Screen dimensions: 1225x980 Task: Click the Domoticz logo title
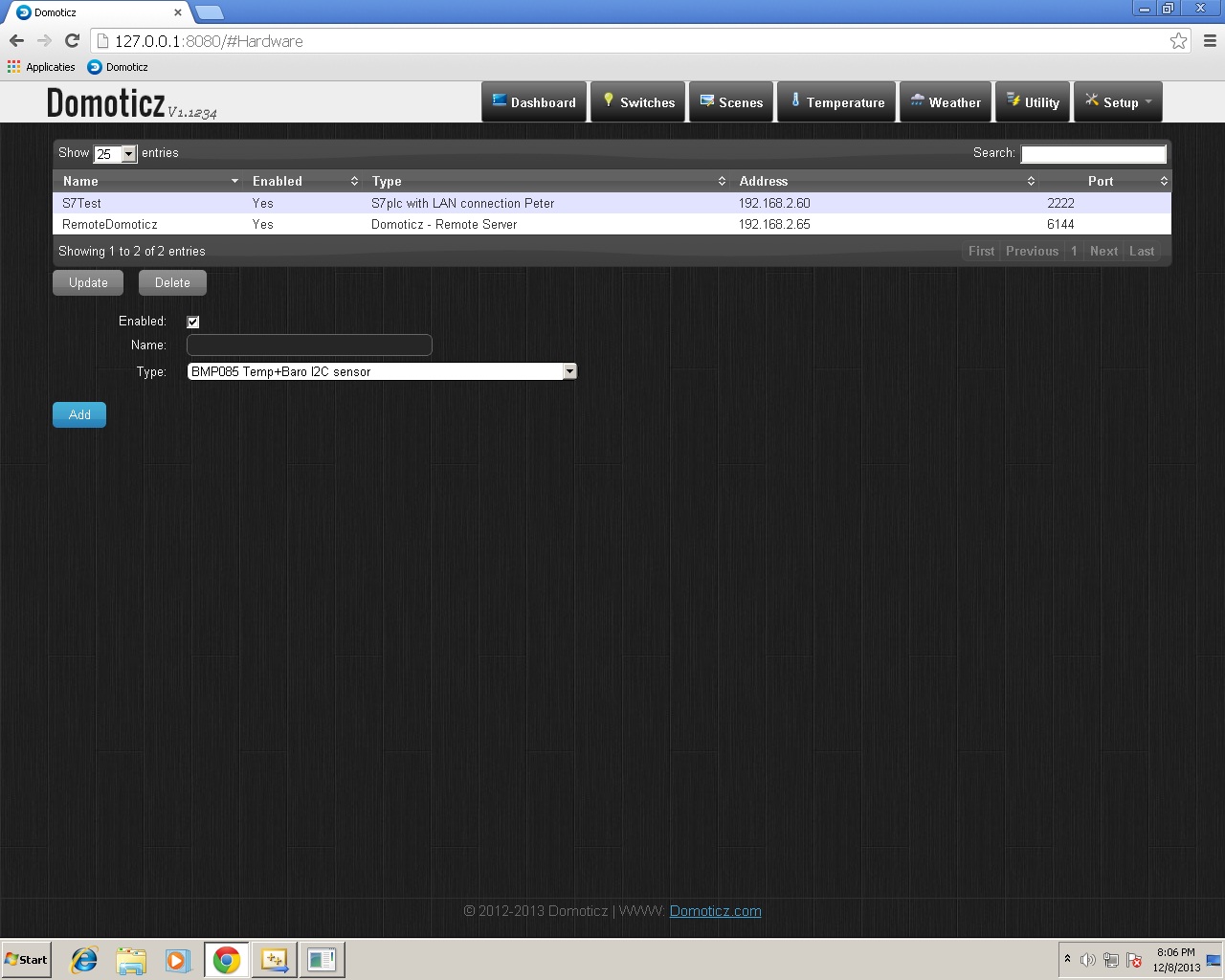pyautogui.click(x=105, y=102)
